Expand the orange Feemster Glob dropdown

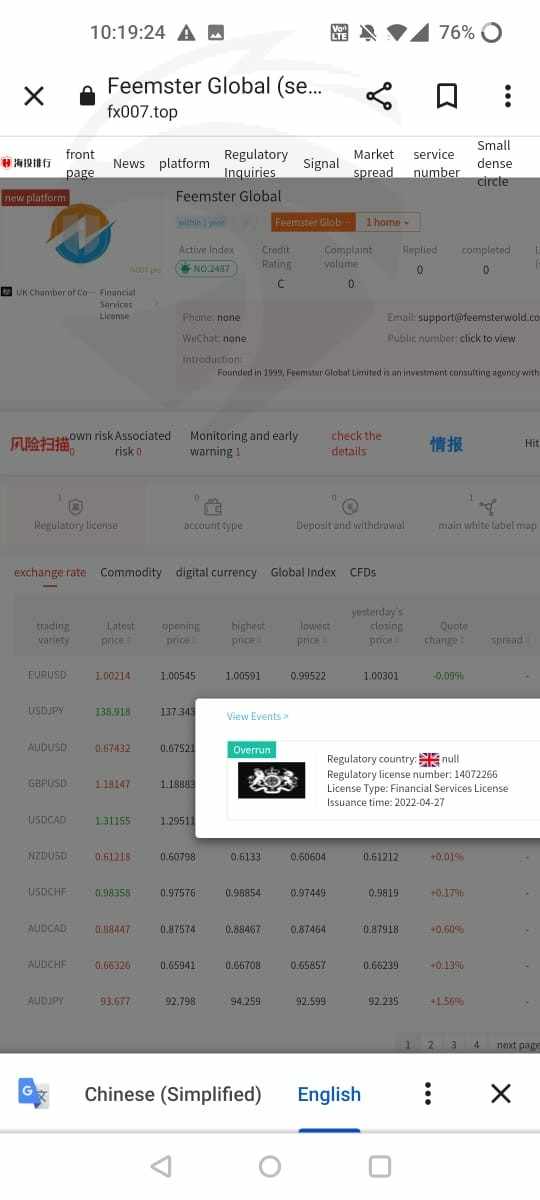(312, 222)
